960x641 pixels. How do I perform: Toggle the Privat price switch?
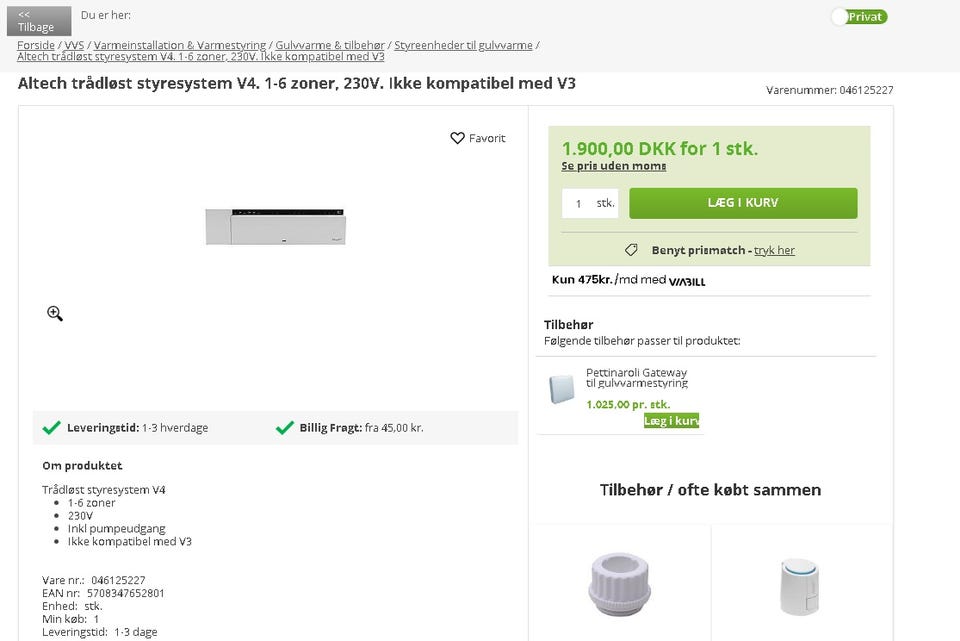coord(859,17)
